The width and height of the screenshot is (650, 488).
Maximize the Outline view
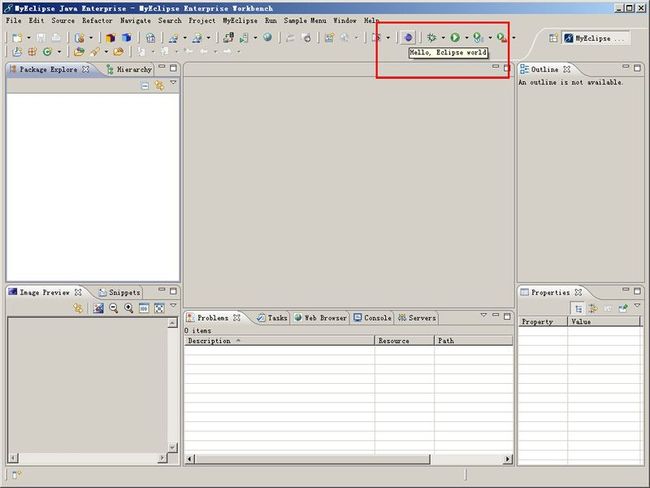(637, 68)
